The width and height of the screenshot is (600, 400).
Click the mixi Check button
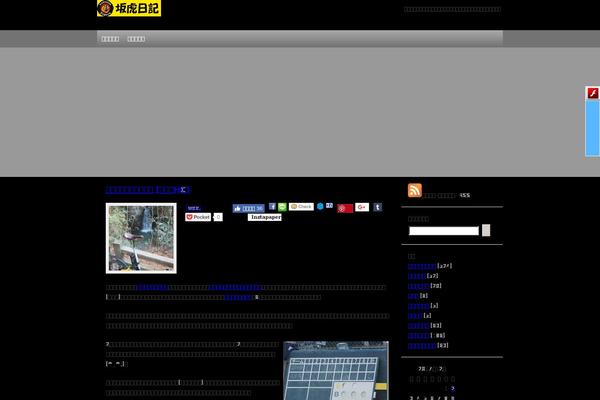click(x=301, y=207)
